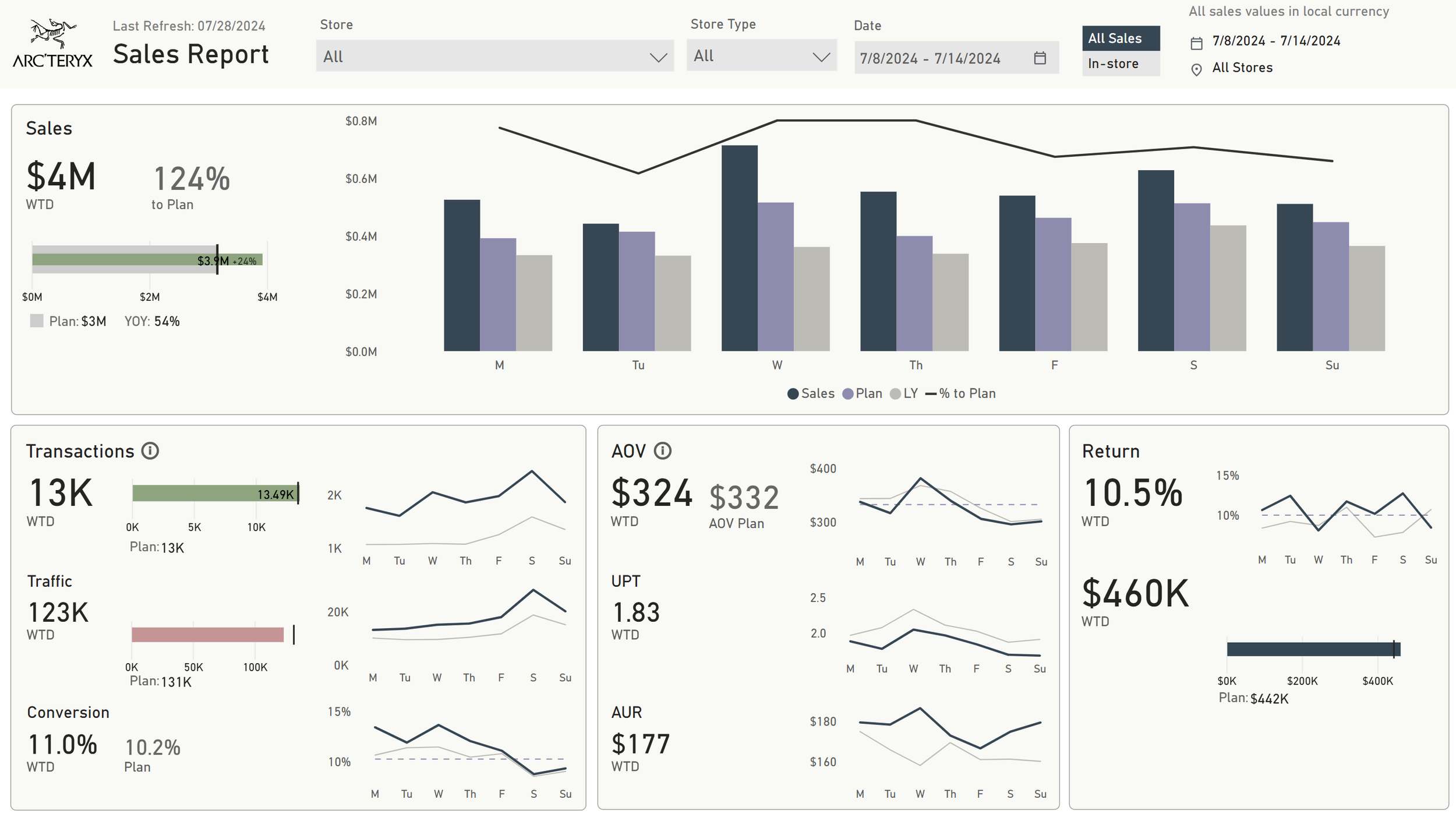Click the All Stores location pin icon
The height and width of the screenshot is (817, 1456).
tap(1196, 70)
